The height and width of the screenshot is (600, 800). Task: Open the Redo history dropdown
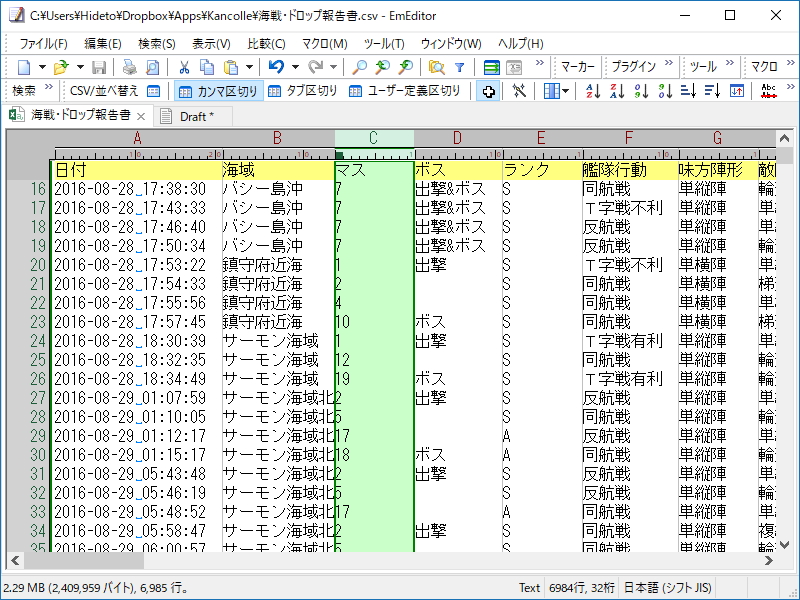(x=333, y=67)
